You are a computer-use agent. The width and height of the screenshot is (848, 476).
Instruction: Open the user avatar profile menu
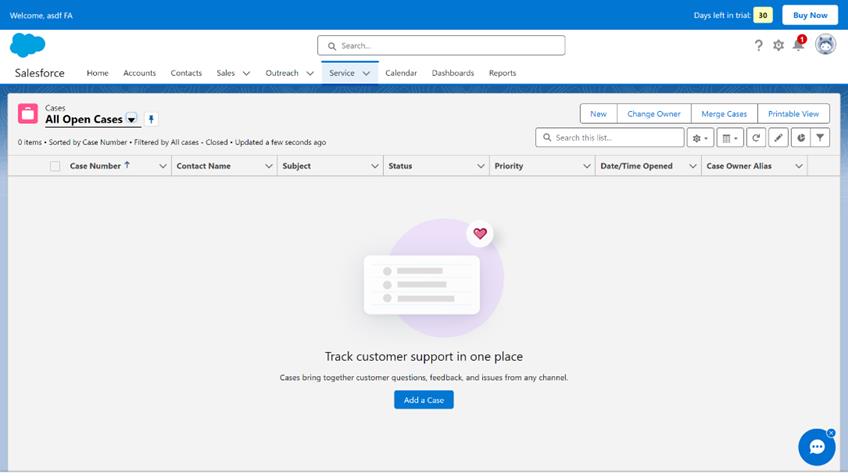pyautogui.click(x=825, y=45)
